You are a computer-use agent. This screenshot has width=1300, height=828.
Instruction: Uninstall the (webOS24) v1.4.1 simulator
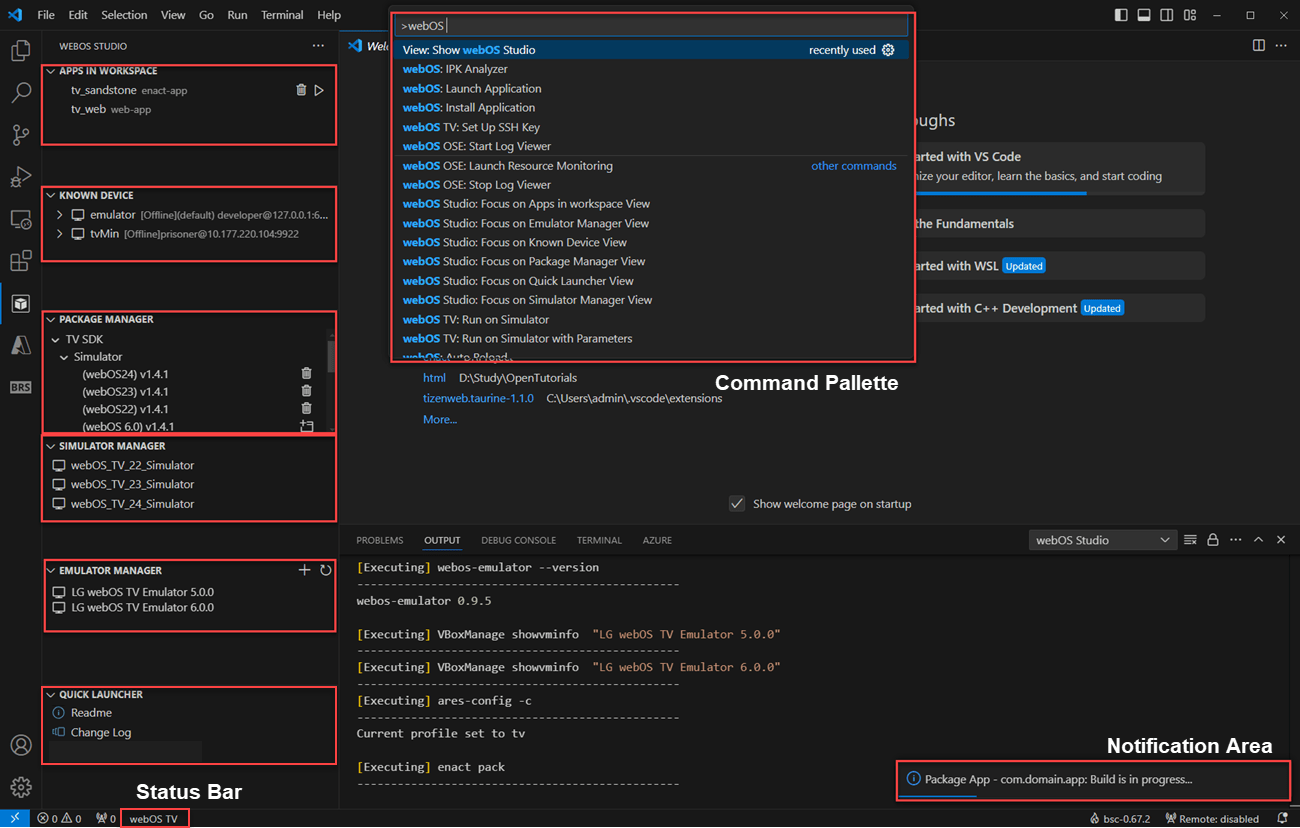coord(306,373)
